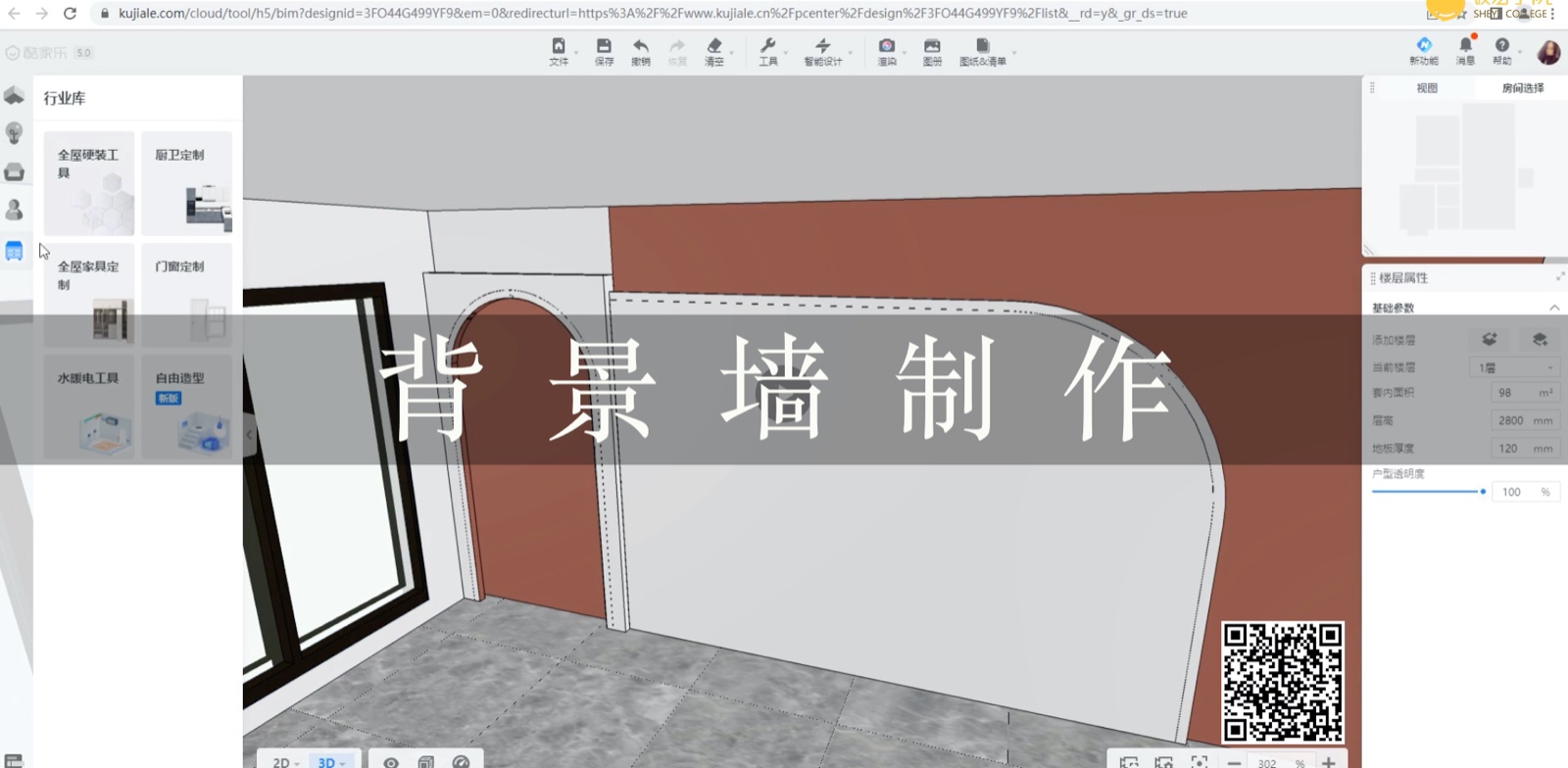Image resolution: width=1568 pixels, height=768 pixels.
Task: Open the 厨卫定制 library card
Action: [x=187, y=183]
